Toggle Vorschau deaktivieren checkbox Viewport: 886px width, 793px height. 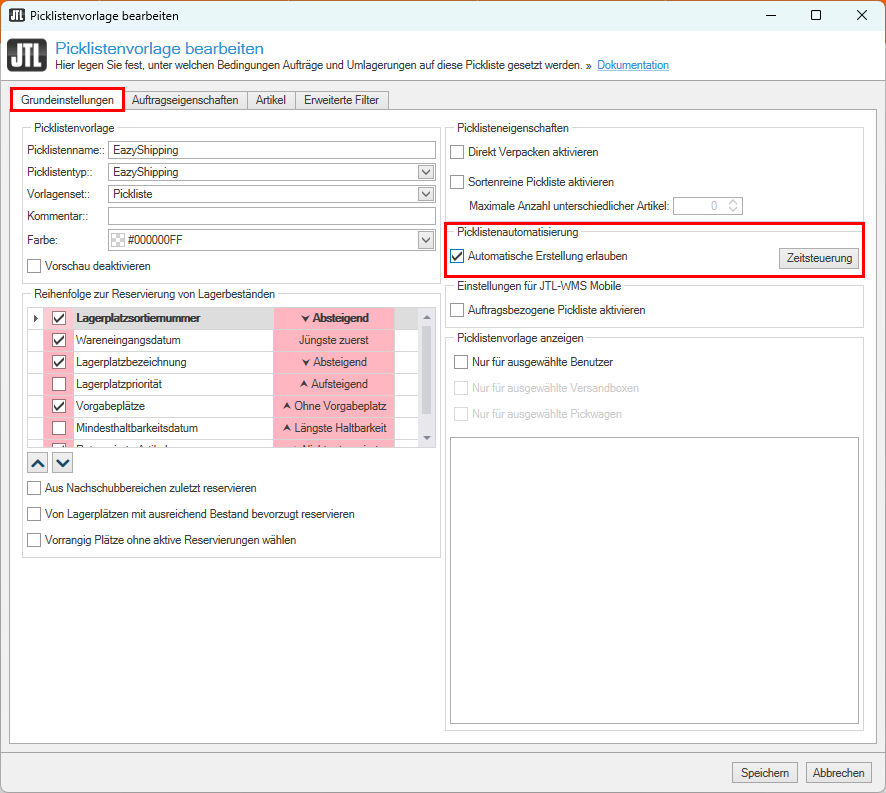(x=35, y=266)
